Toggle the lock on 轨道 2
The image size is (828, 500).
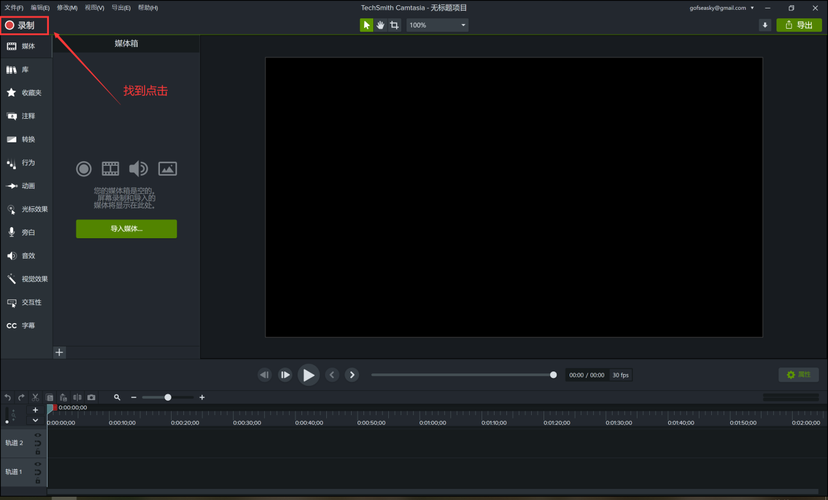point(37,452)
